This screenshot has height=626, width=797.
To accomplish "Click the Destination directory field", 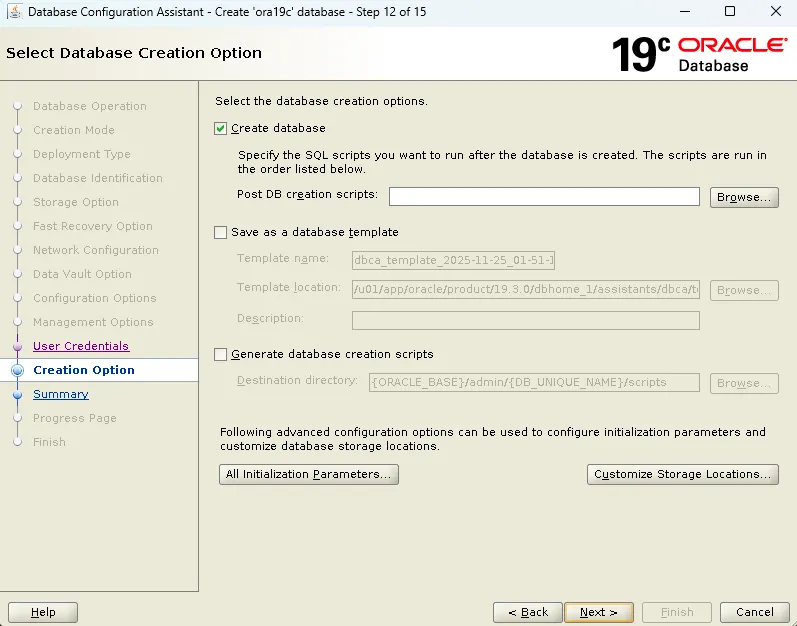I will point(534,383).
